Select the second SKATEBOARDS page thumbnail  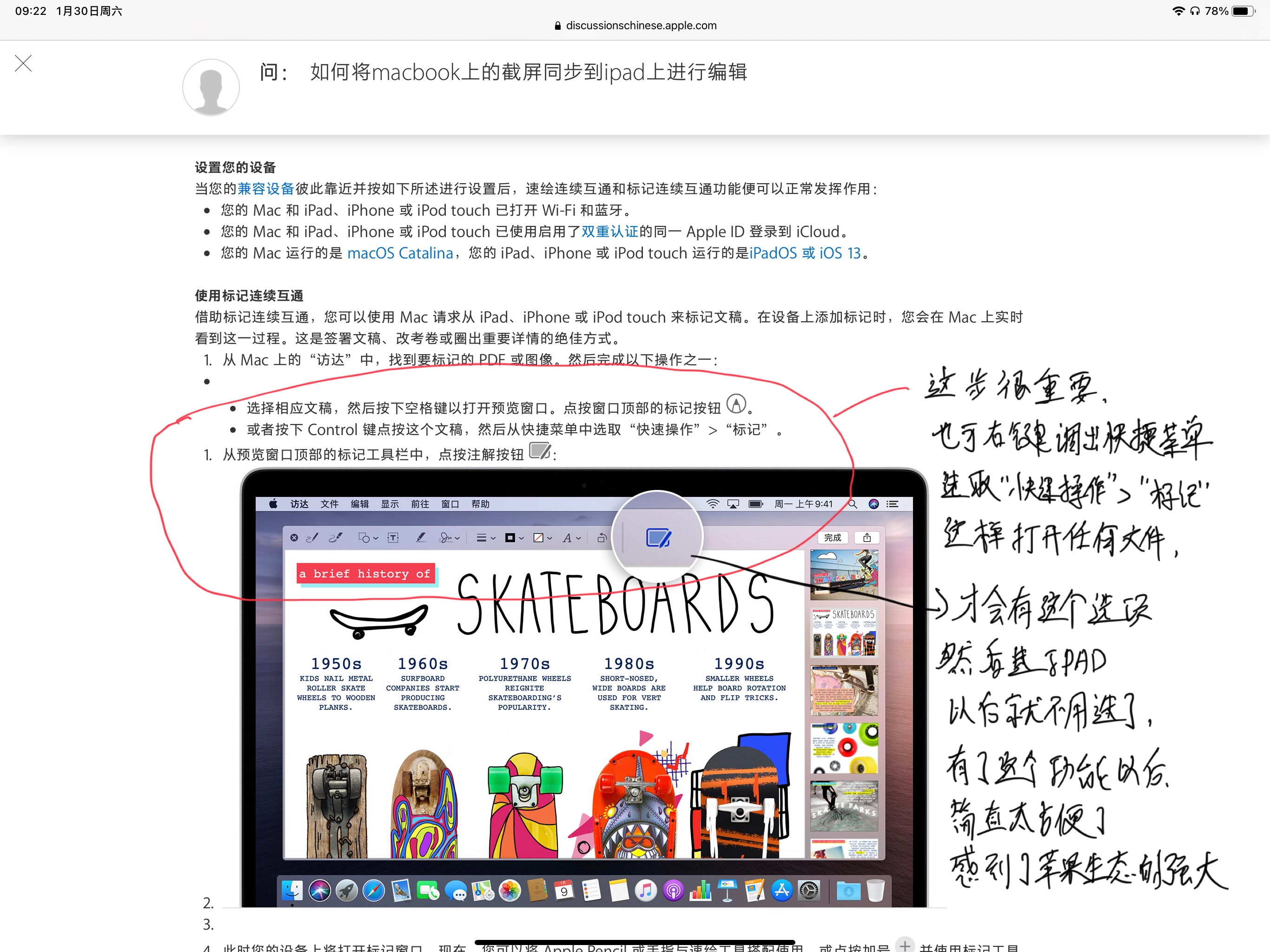[843, 633]
